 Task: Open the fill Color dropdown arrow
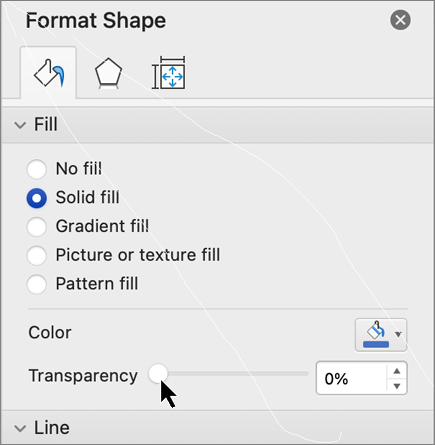point(398,334)
